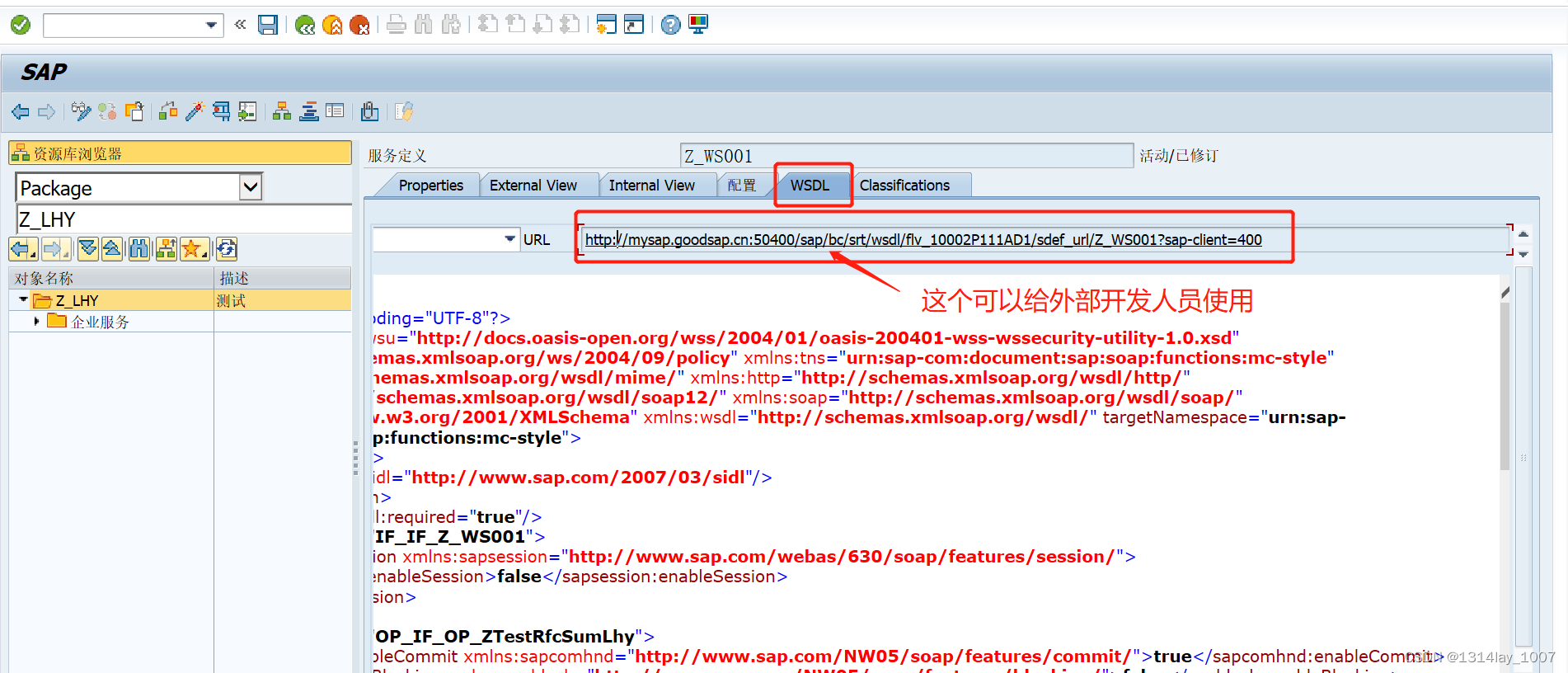The image size is (1568, 673).
Task: Click the up arrow beside the URL field
Action: click(x=1523, y=233)
